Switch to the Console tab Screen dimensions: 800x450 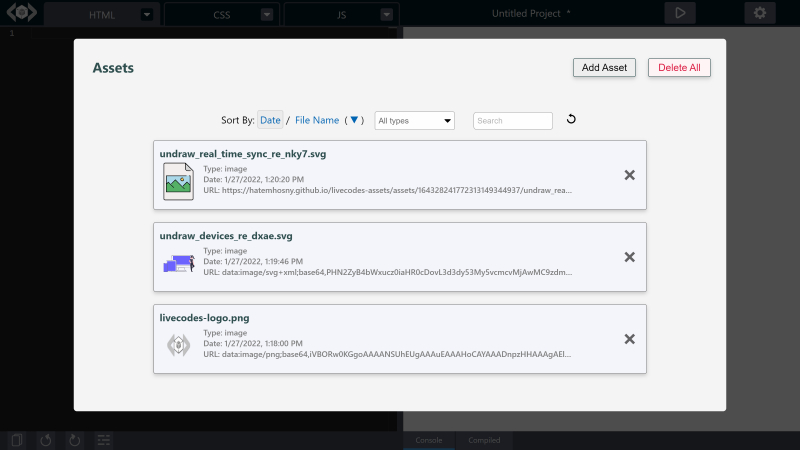tap(429, 440)
